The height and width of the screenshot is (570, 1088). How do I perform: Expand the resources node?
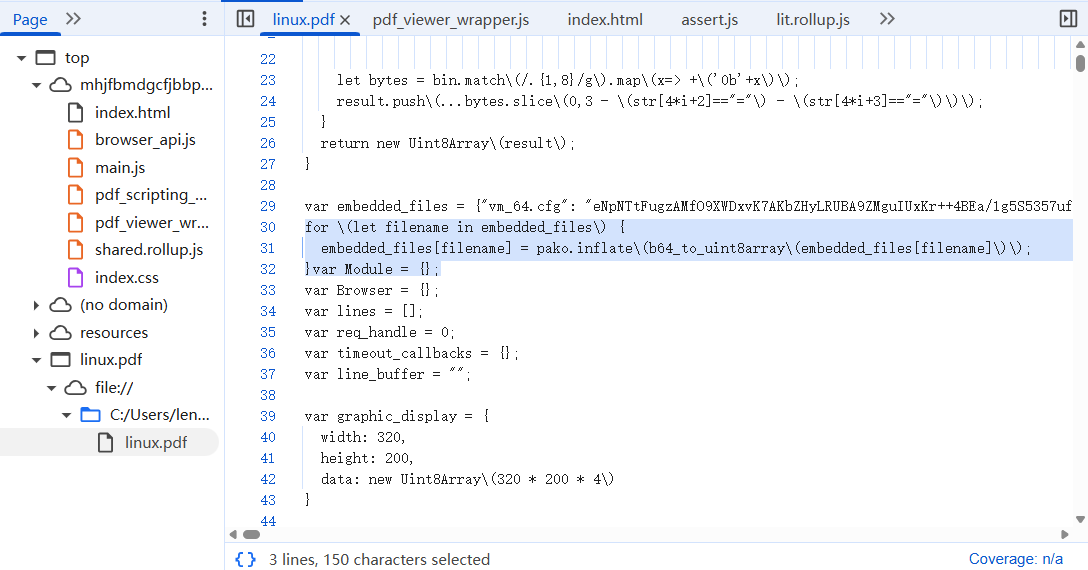pos(37,333)
